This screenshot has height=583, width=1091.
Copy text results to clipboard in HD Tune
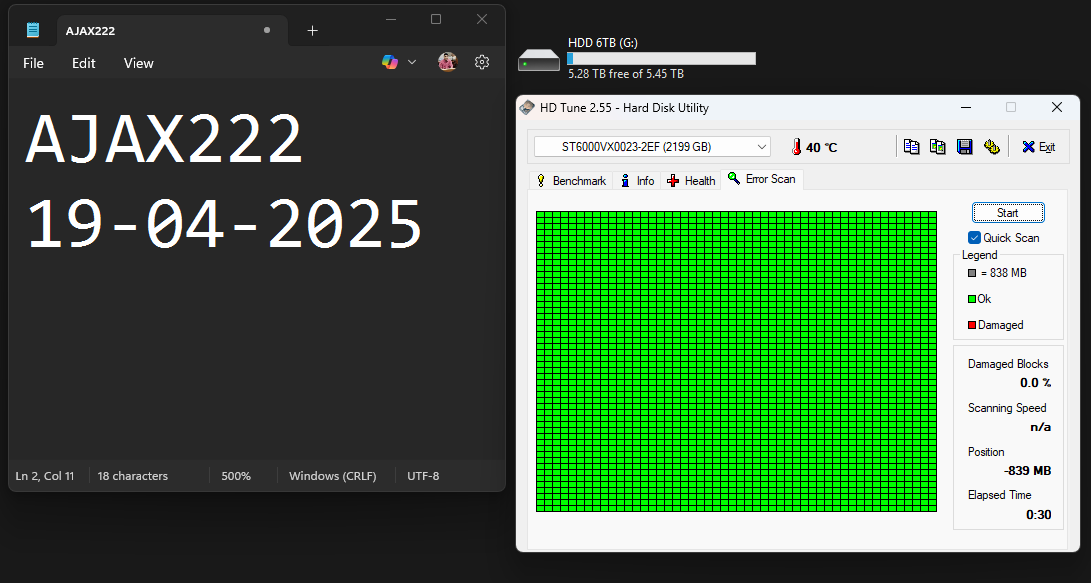[x=911, y=147]
